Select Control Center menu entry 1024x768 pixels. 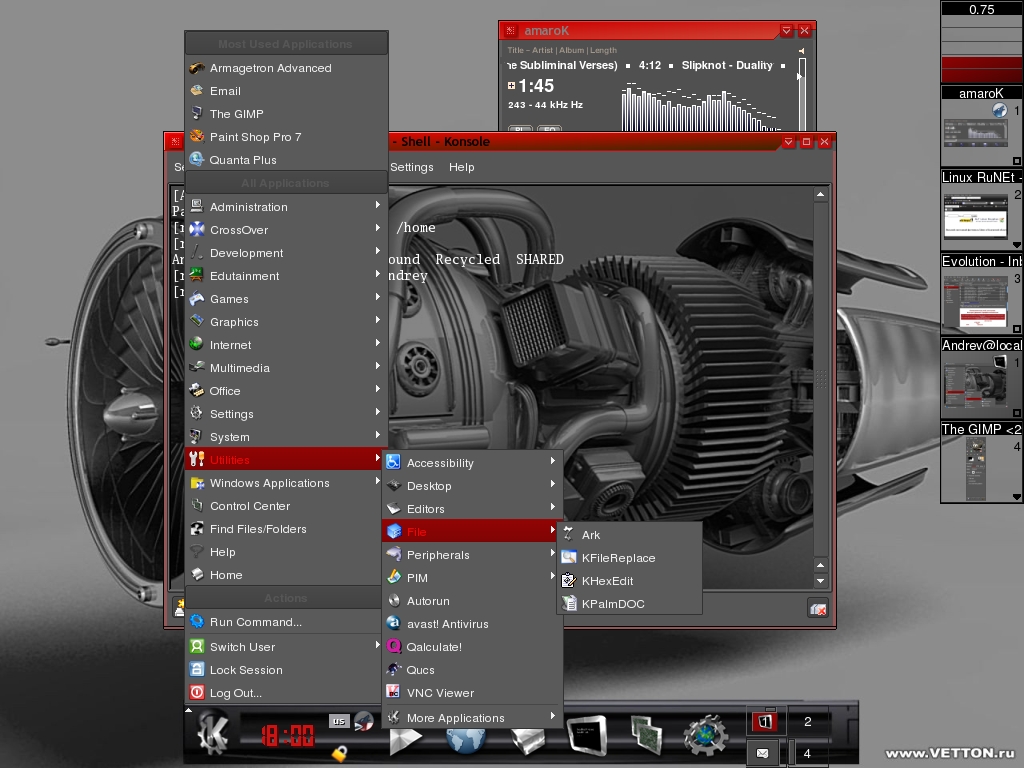point(250,506)
